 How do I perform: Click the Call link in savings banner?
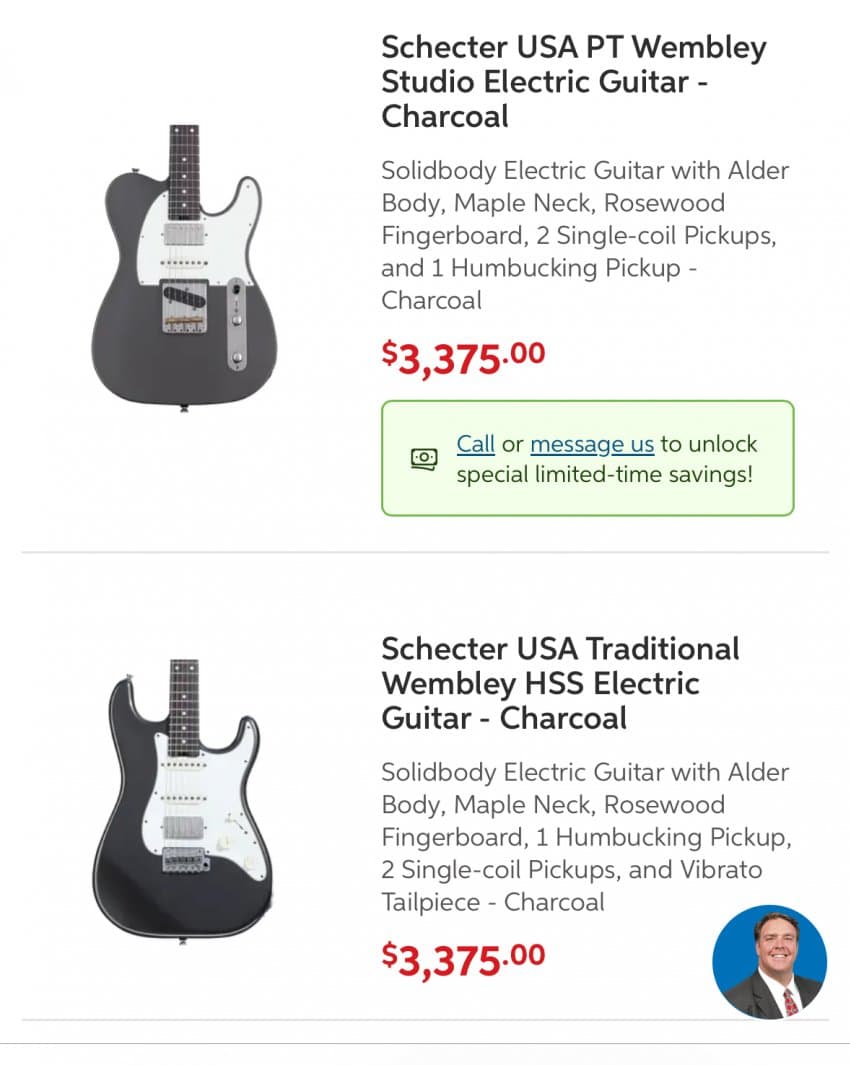pyautogui.click(x=475, y=444)
